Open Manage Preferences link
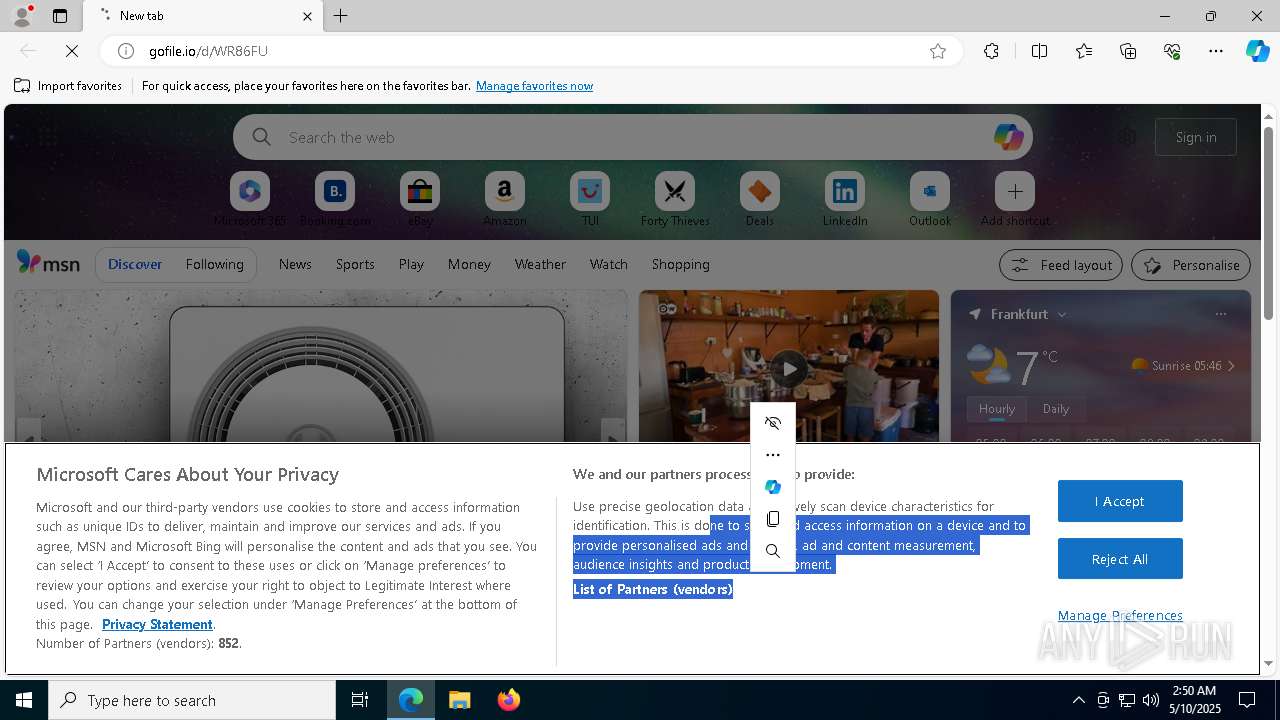Viewport: 1280px width, 720px height. pos(1120,615)
